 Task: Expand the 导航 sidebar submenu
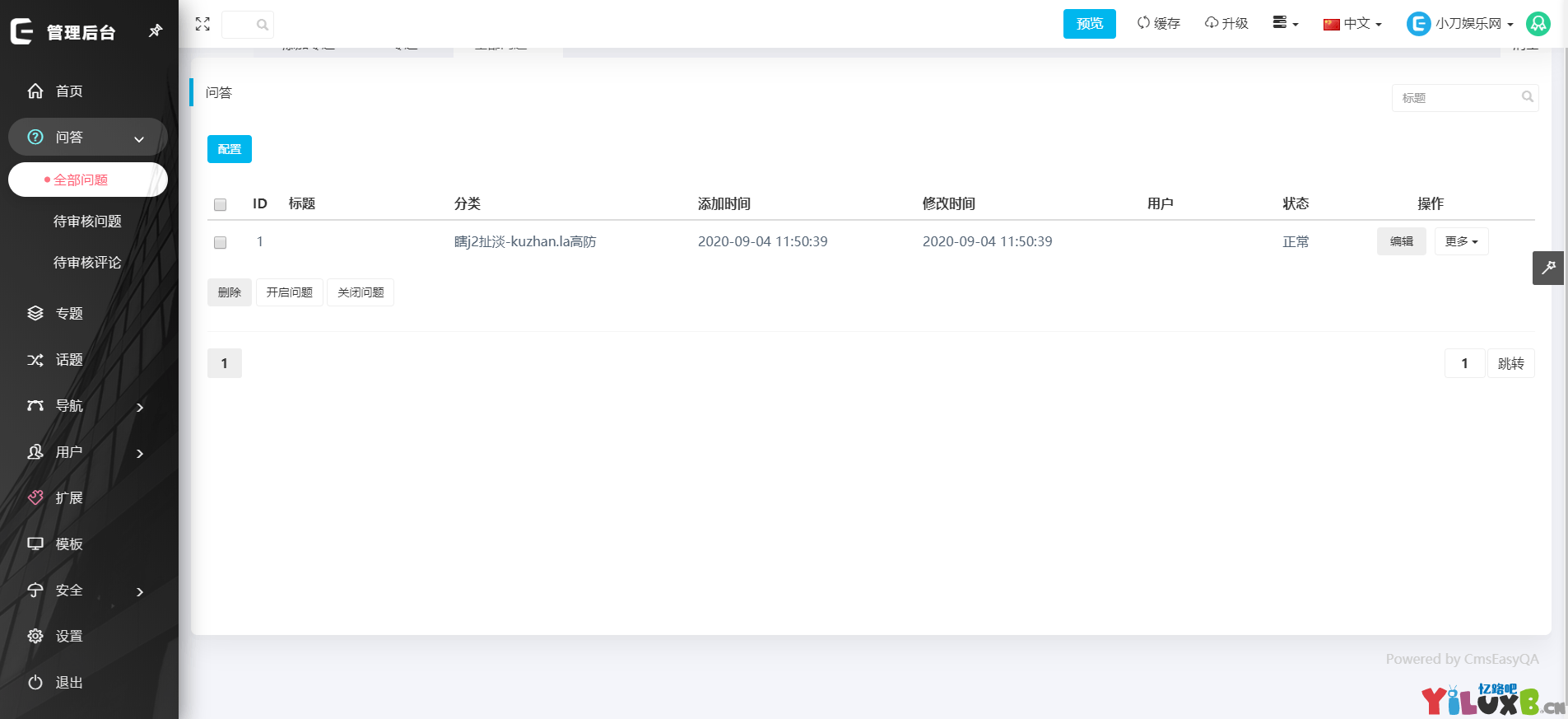point(139,407)
